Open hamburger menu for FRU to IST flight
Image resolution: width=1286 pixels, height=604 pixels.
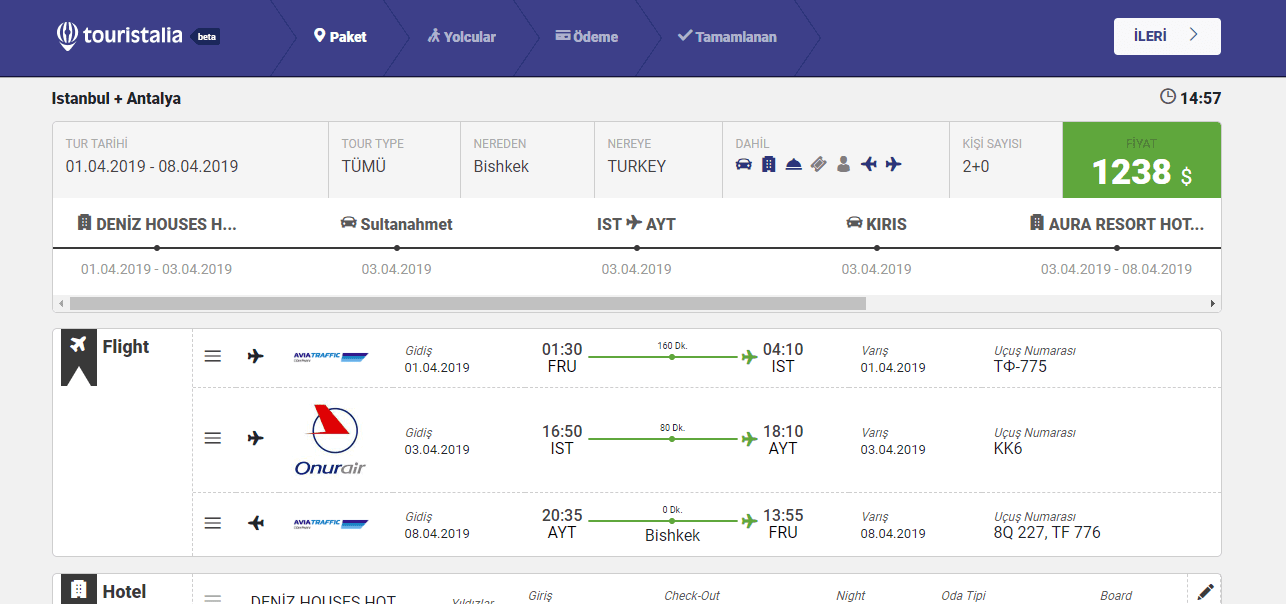pos(212,356)
